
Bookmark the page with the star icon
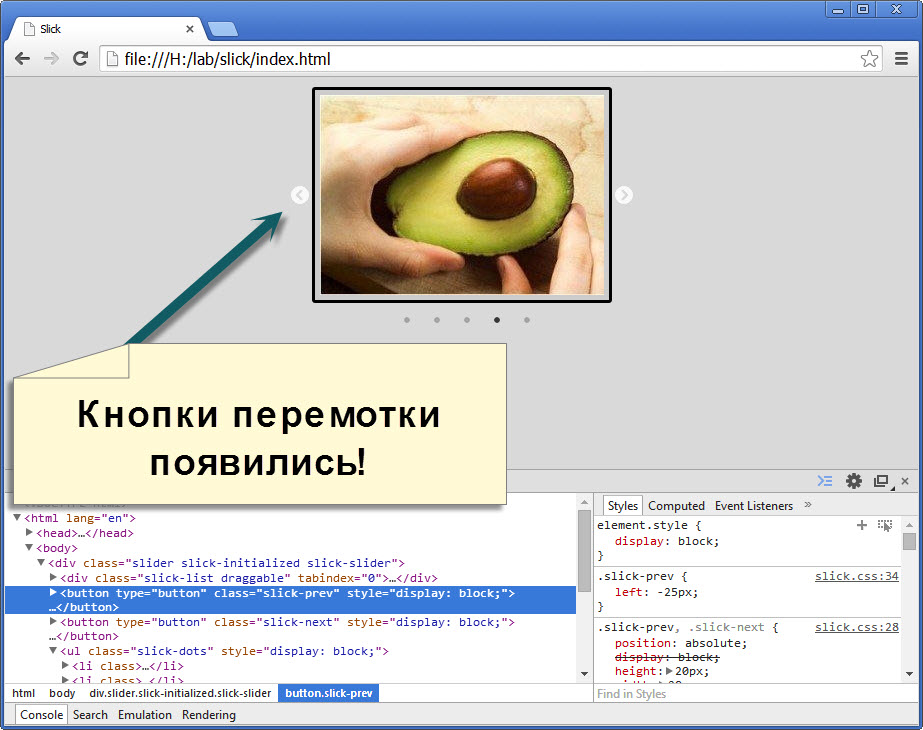[869, 58]
